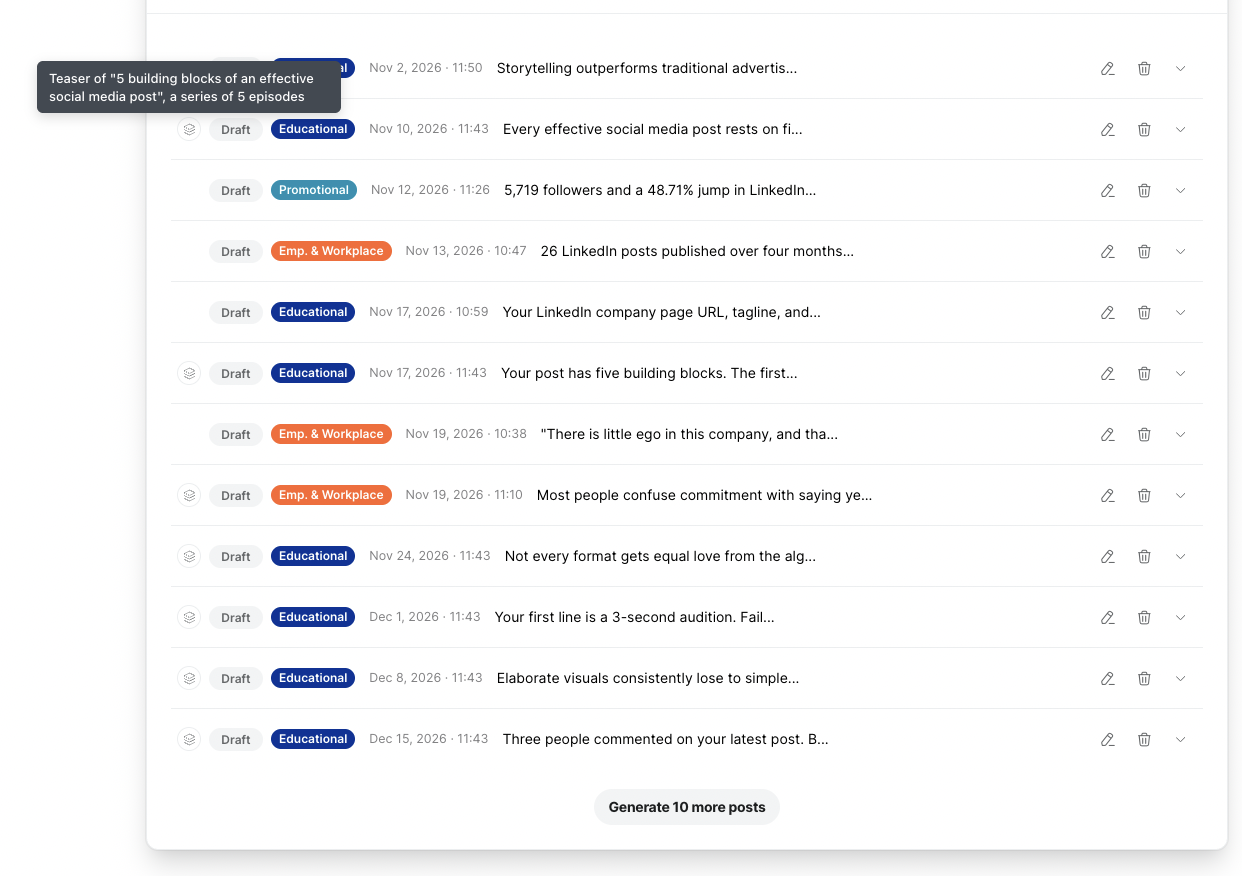
Task: Click Emp. & Workplace tag on Nov 19, 10:38 post
Action: pyautogui.click(x=331, y=434)
